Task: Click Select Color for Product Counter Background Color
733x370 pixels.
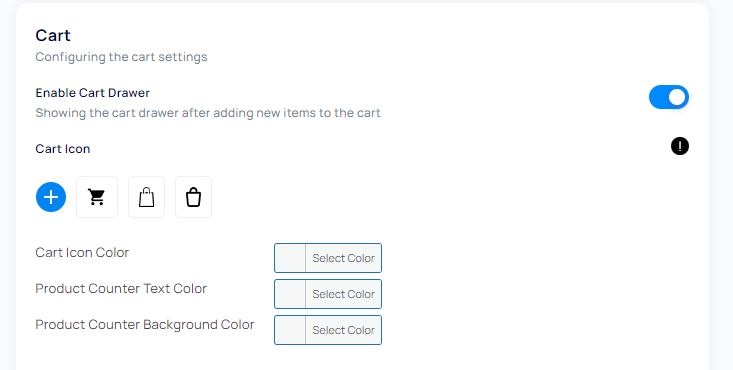Action: 344,330
